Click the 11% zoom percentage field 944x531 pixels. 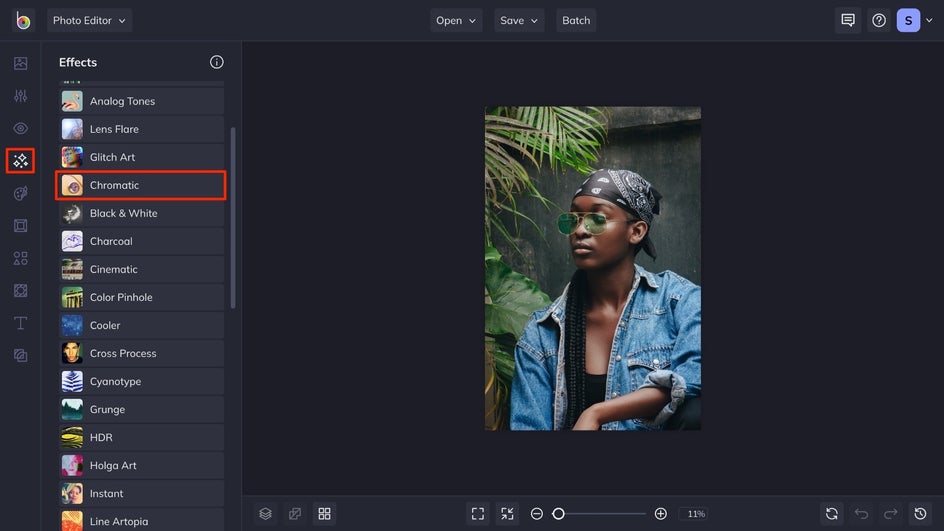click(x=696, y=514)
